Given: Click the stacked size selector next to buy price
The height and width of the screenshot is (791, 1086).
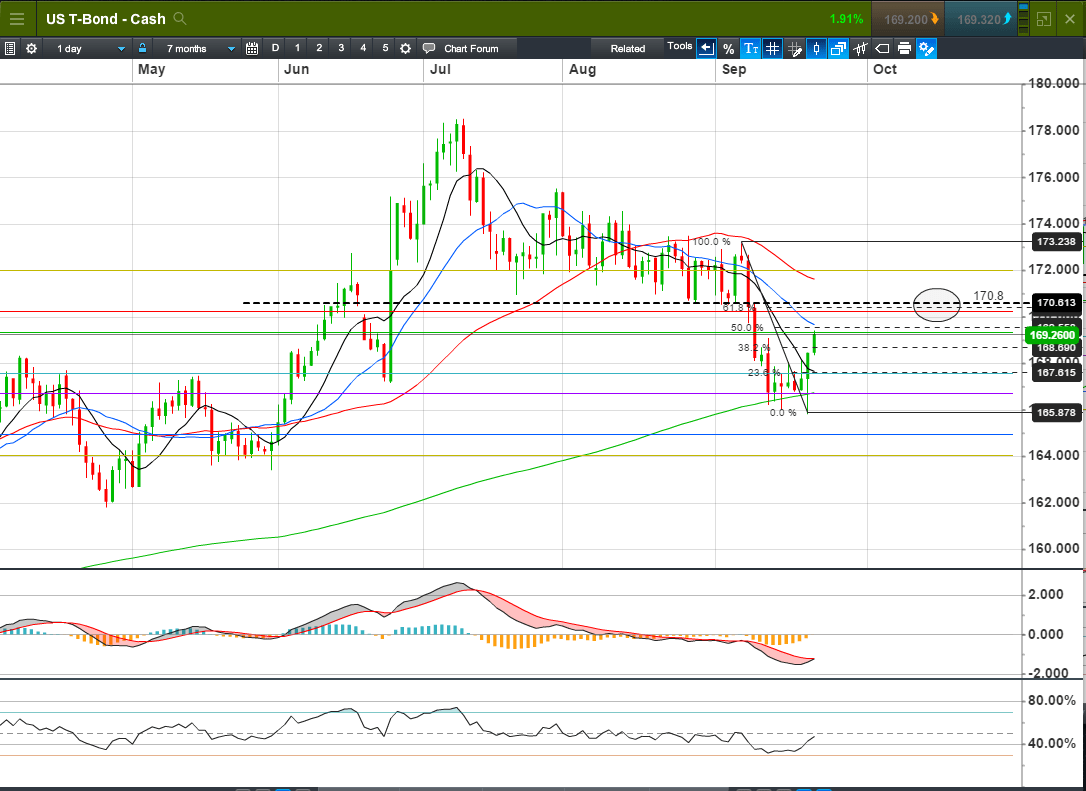Looking at the screenshot, I should pos(1023,19).
